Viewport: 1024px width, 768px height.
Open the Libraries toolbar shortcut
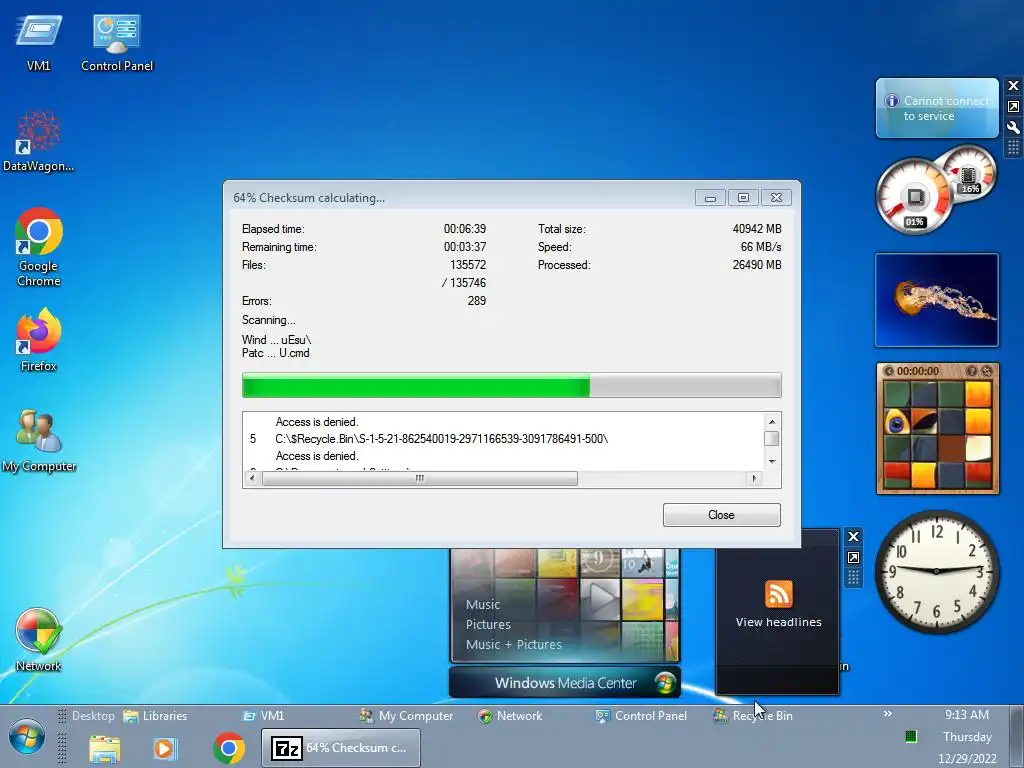pyautogui.click(x=155, y=716)
